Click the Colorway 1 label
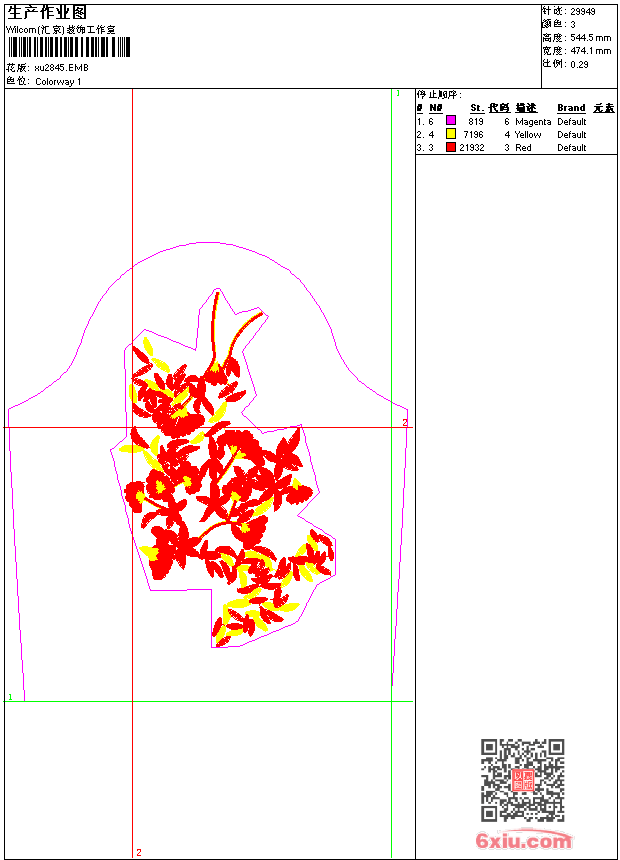This screenshot has height=860, width=620. [58, 82]
